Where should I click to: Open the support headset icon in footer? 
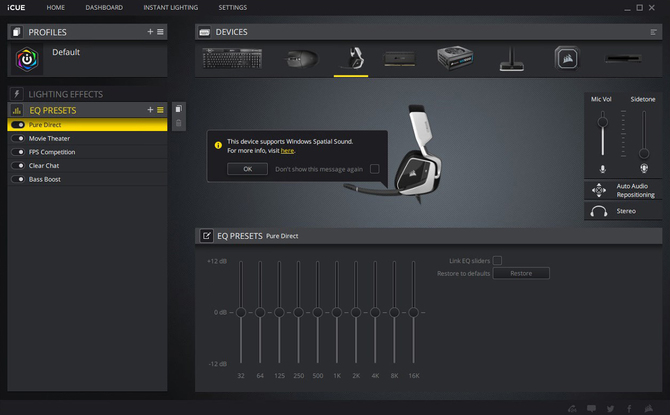(572, 409)
